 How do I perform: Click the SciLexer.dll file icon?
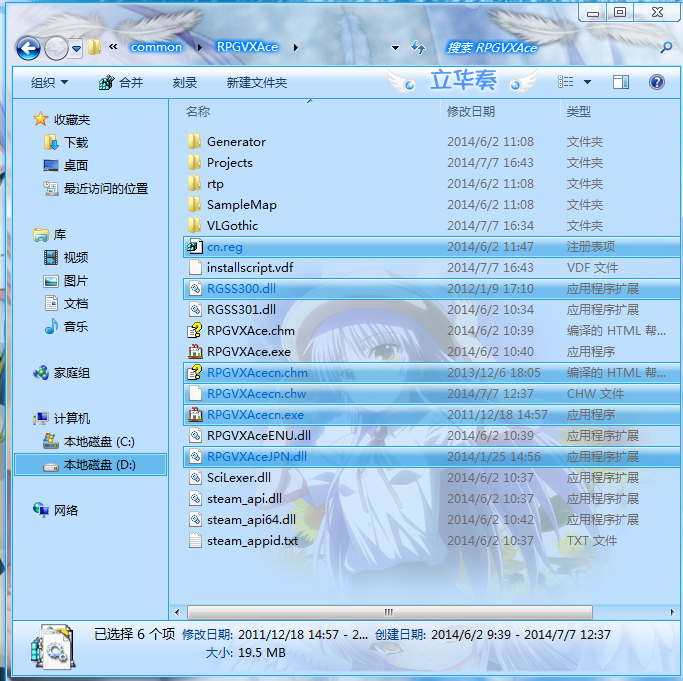pyautogui.click(x=195, y=478)
